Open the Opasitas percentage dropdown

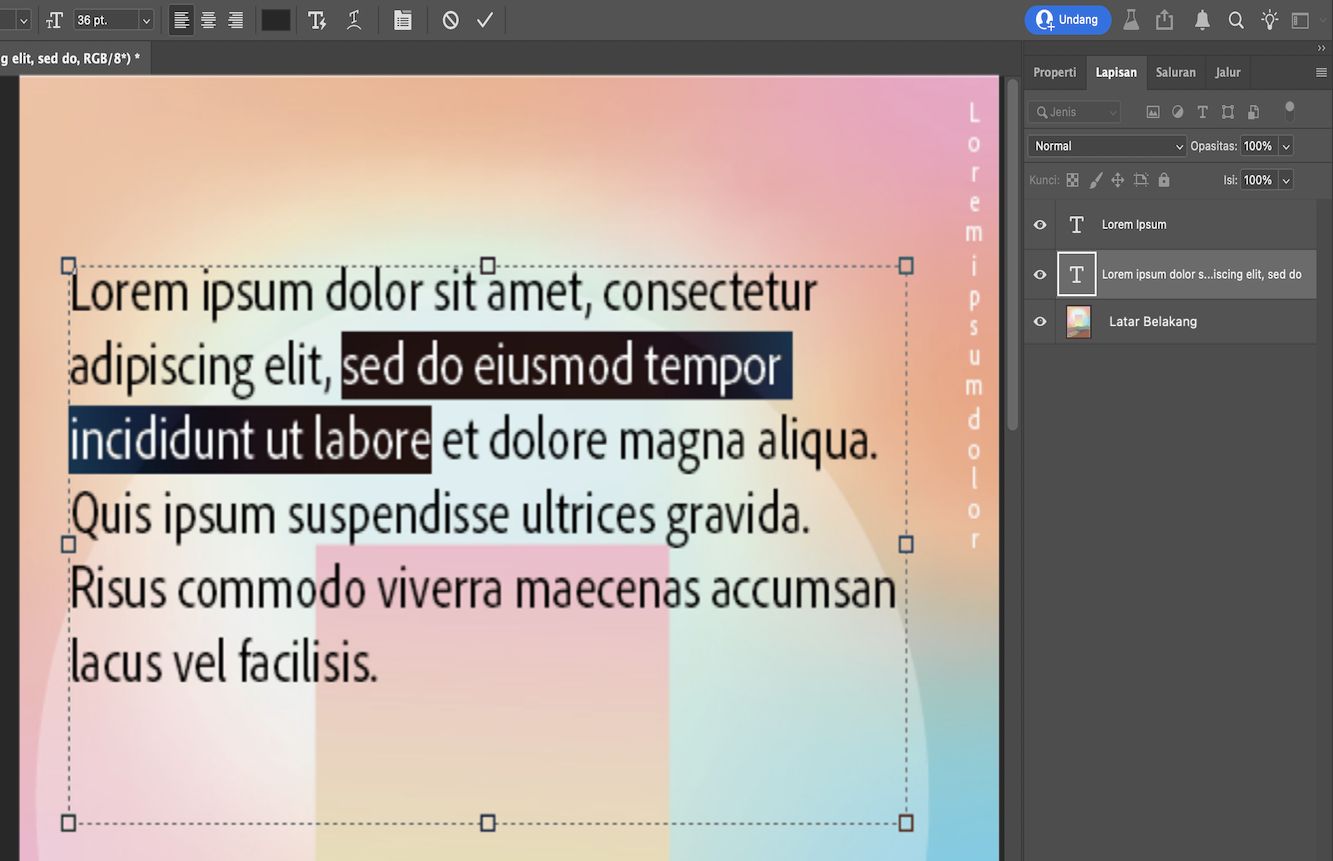tap(1285, 146)
